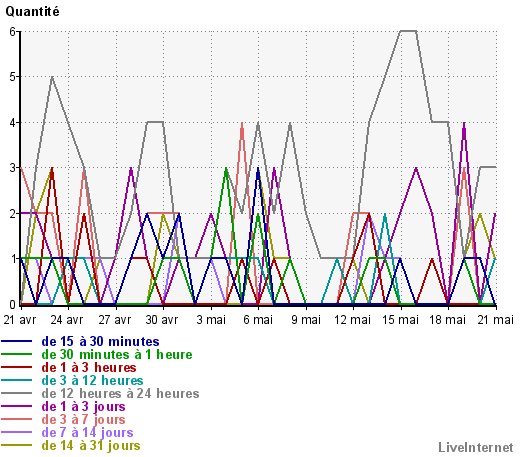This screenshot has height=457, width=520.
Task: Click the y-axis value label 6
Action: (x=12, y=32)
